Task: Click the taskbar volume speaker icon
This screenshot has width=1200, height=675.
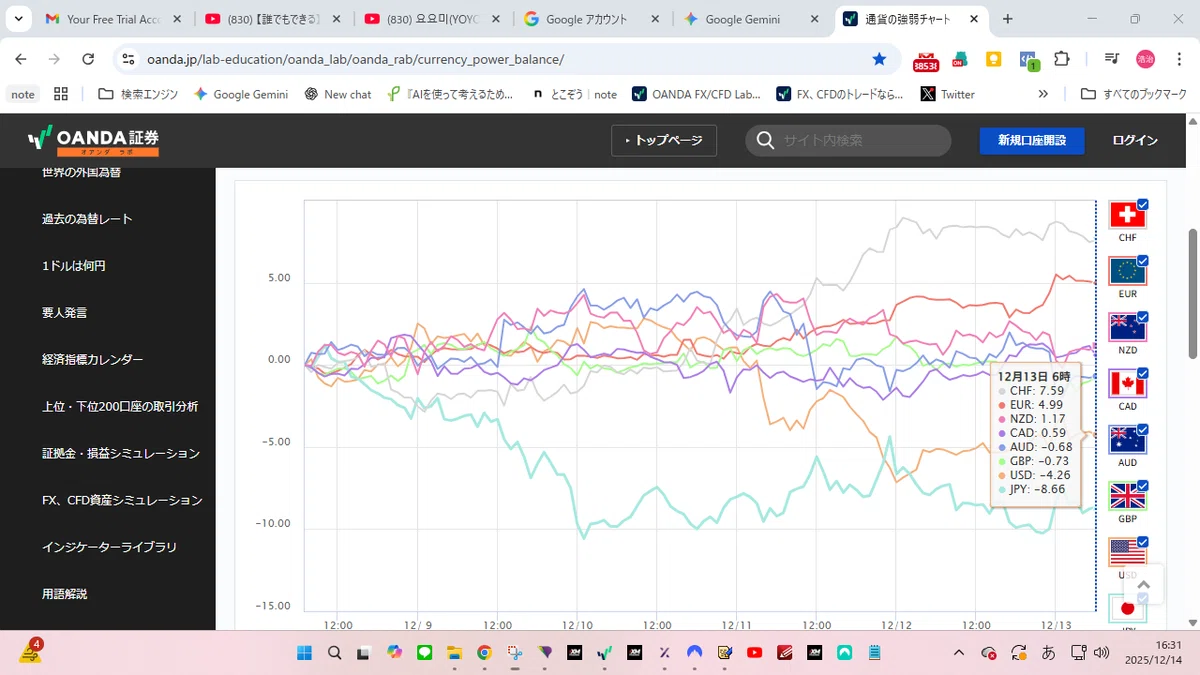Action: (1102, 653)
